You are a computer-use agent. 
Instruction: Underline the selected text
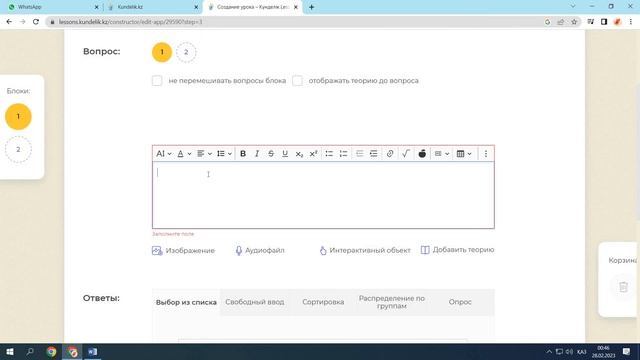285,154
